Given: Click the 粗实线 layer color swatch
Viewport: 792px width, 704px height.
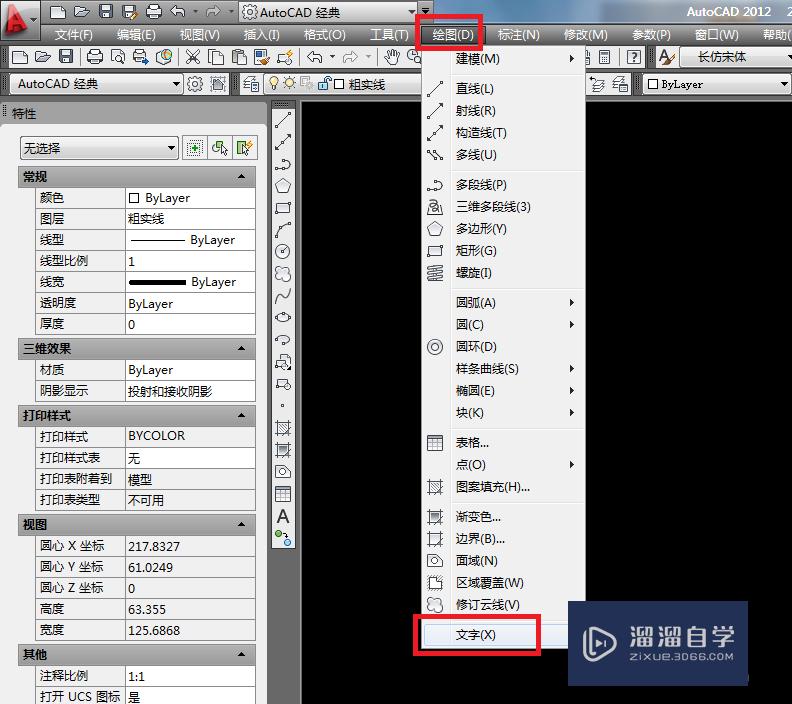Looking at the screenshot, I should (339, 84).
